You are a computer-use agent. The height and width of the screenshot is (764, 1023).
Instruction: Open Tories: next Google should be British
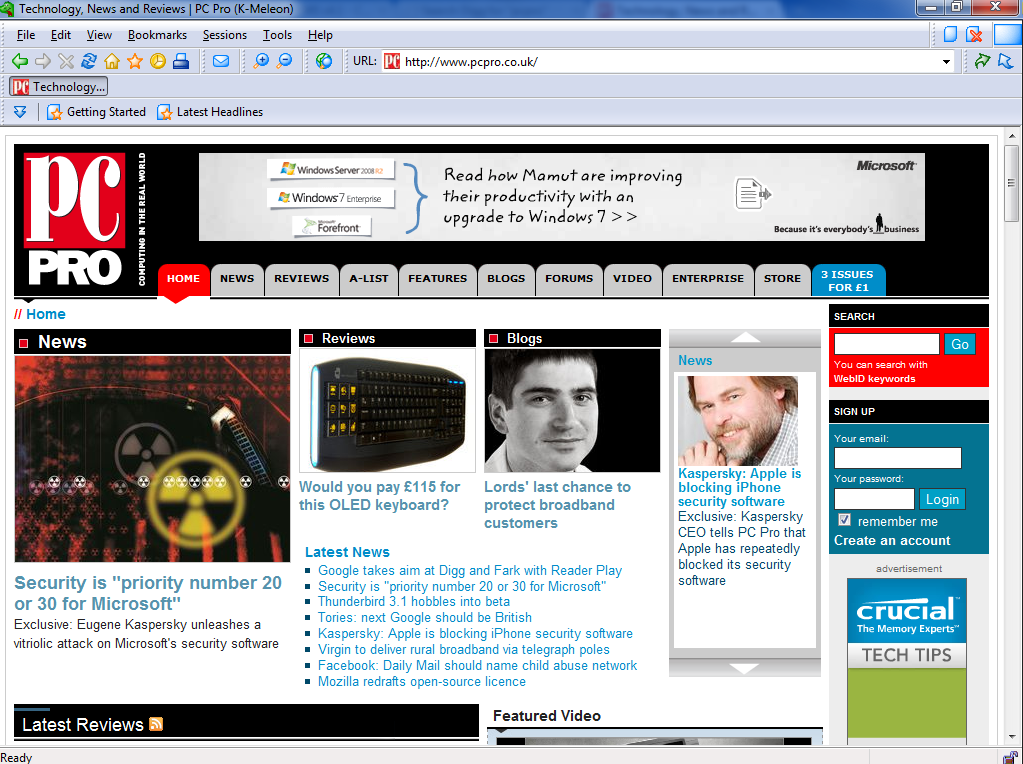[x=425, y=617]
